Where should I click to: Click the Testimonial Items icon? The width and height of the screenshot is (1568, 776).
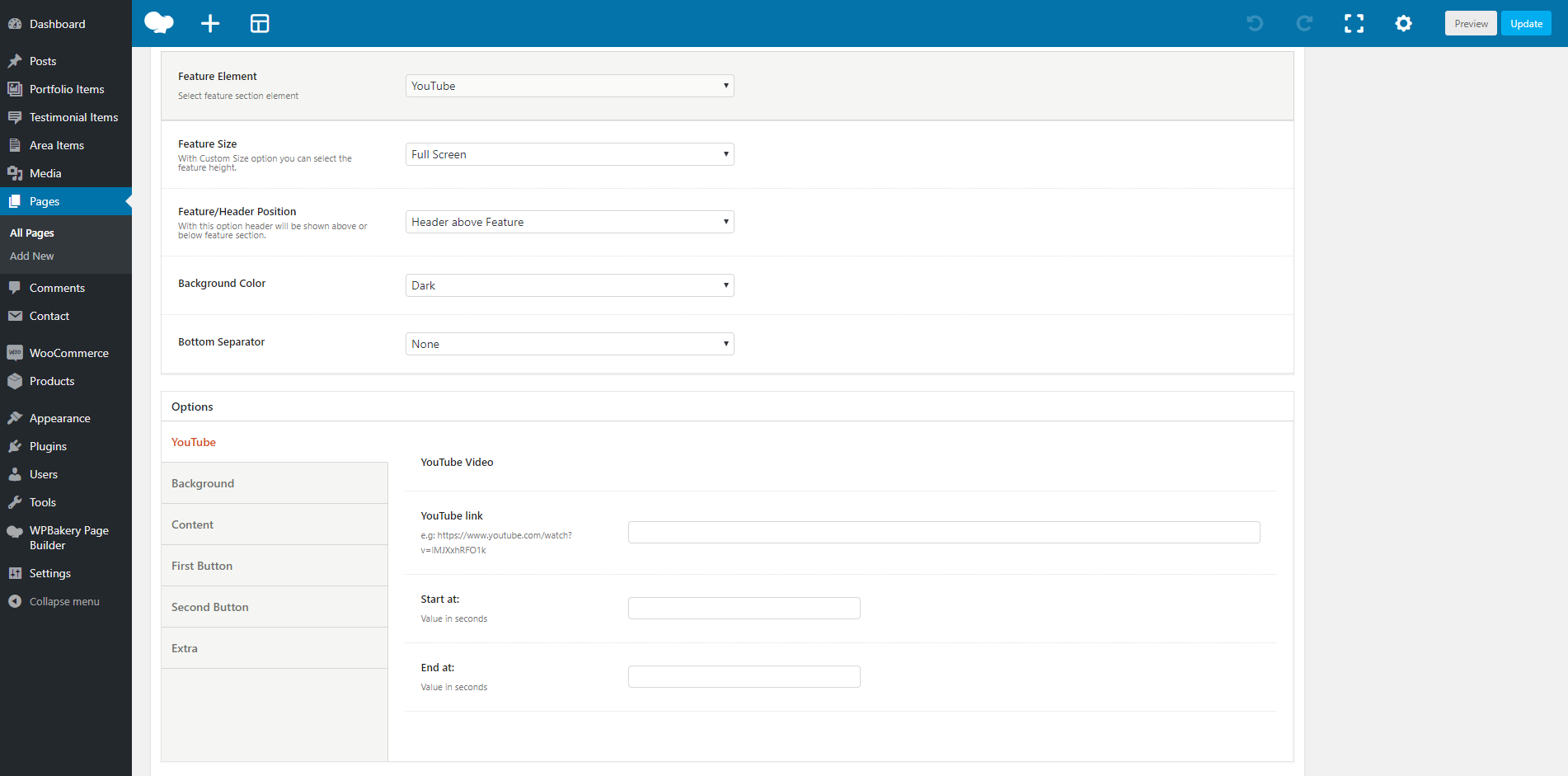pos(15,117)
